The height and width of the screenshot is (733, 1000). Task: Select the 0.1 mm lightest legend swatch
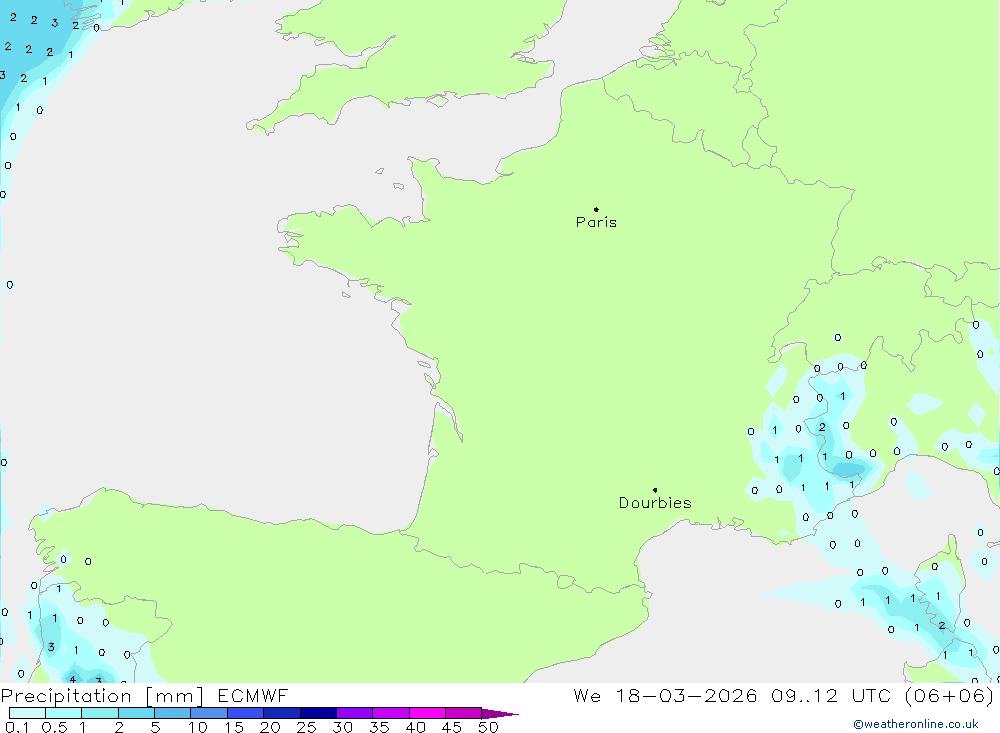[27, 713]
